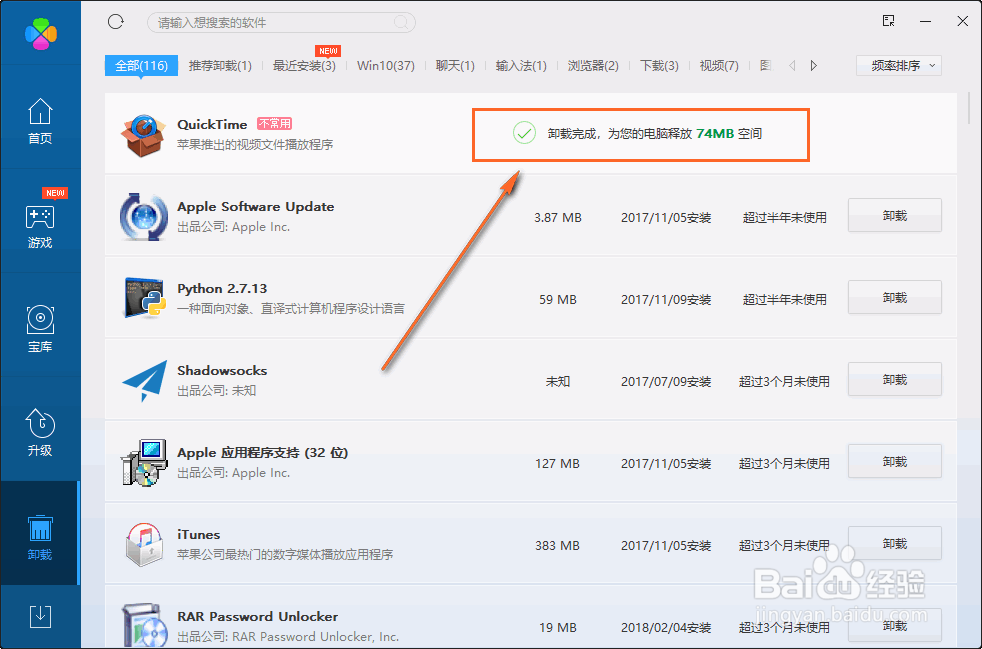Uninstall Shadowsocks using its 卸载 button
Screen dimensions: 982x649
tap(893, 379)
